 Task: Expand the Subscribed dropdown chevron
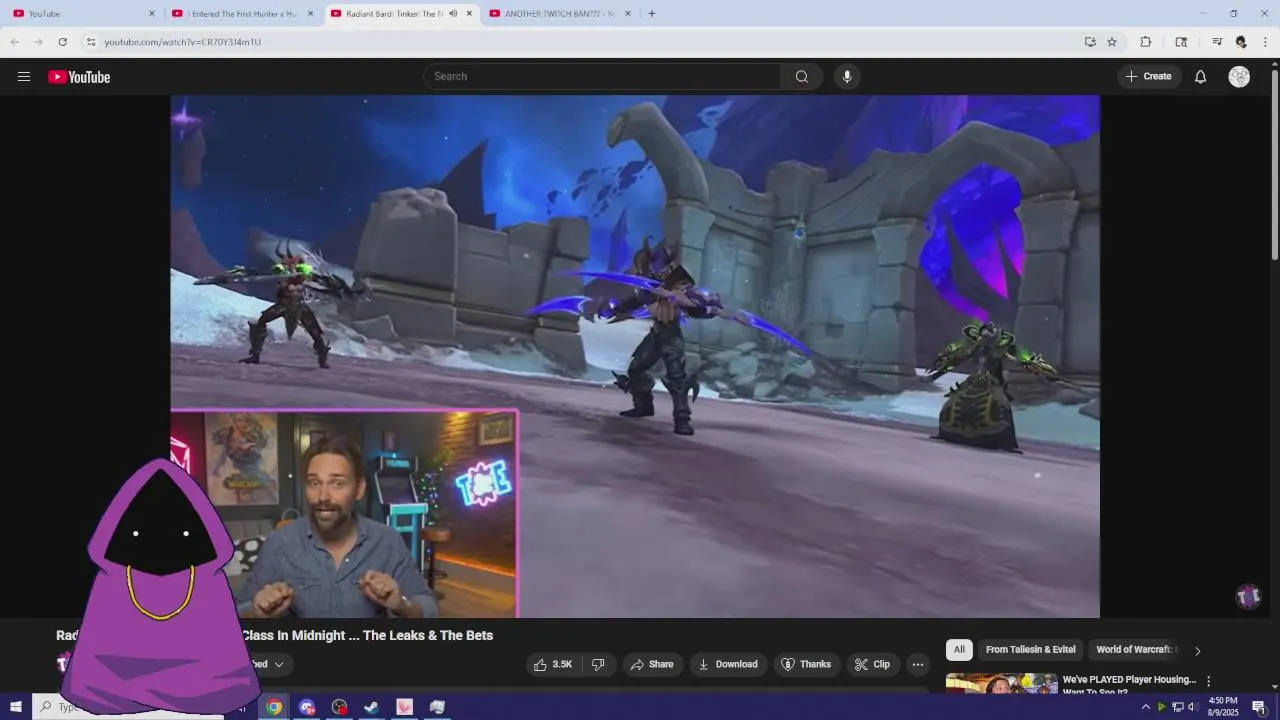tap(279, 664)
